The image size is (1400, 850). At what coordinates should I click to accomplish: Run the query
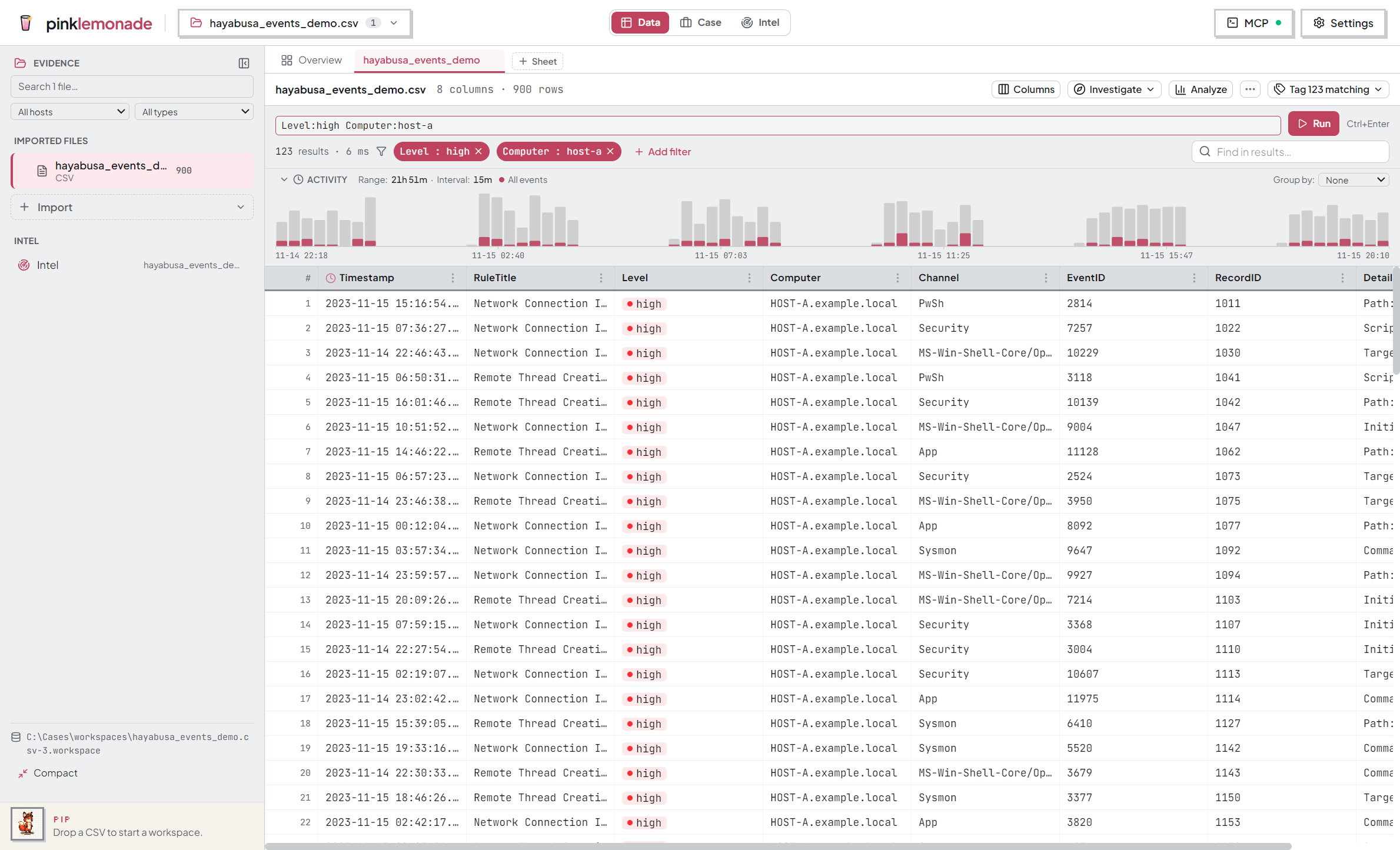coord(1313,124)
